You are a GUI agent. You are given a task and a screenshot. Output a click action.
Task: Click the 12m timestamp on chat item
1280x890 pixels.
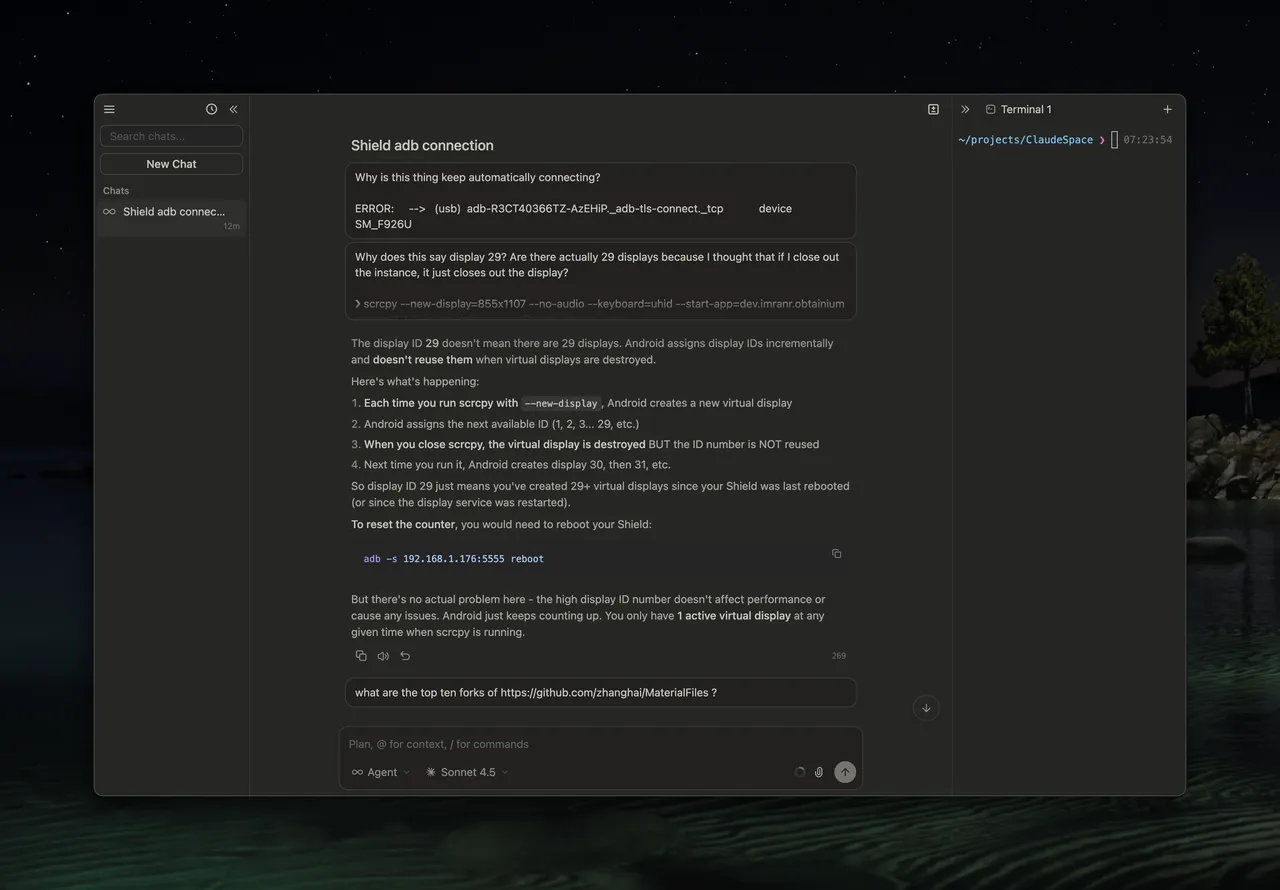click(x=231, y=227)
